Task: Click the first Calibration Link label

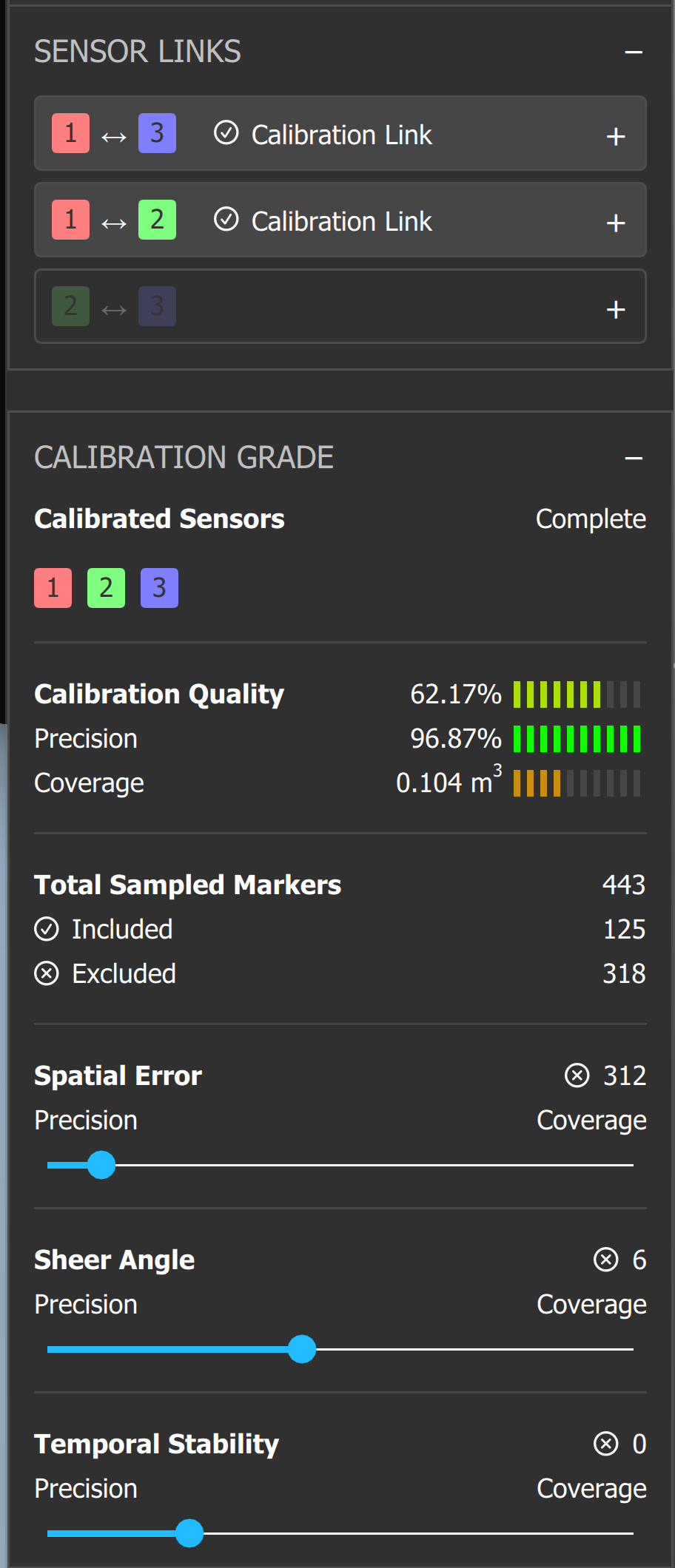Action: click(341, 135)
